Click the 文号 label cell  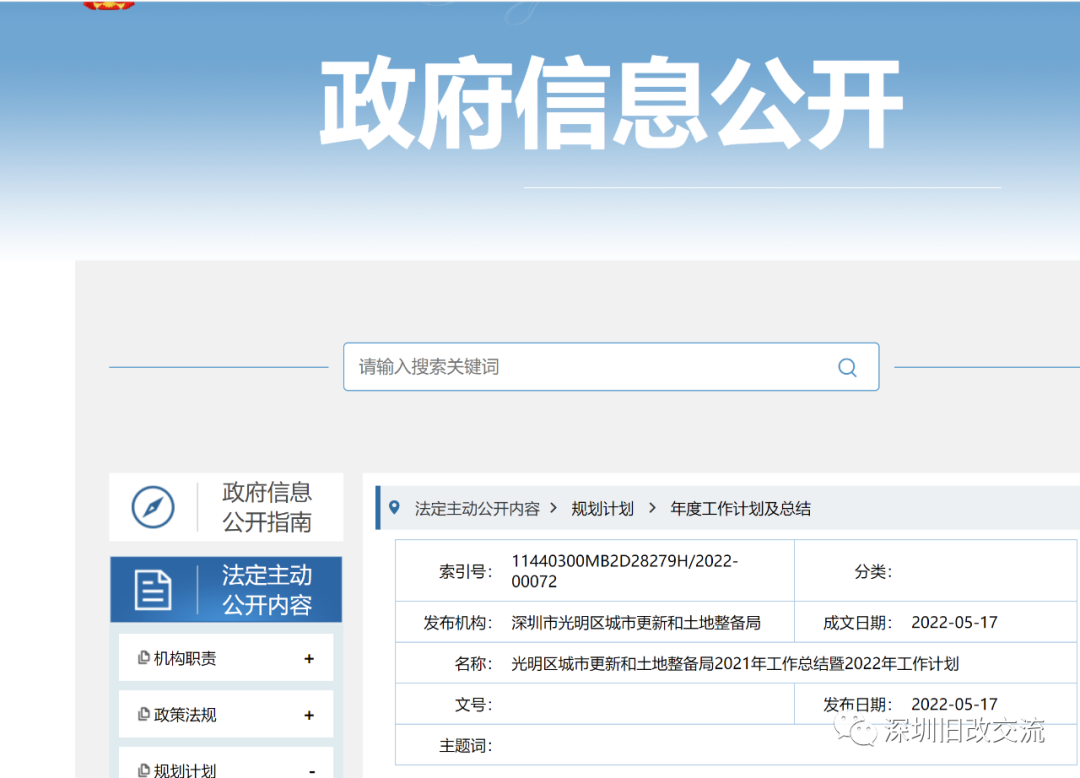click(474, 704)
